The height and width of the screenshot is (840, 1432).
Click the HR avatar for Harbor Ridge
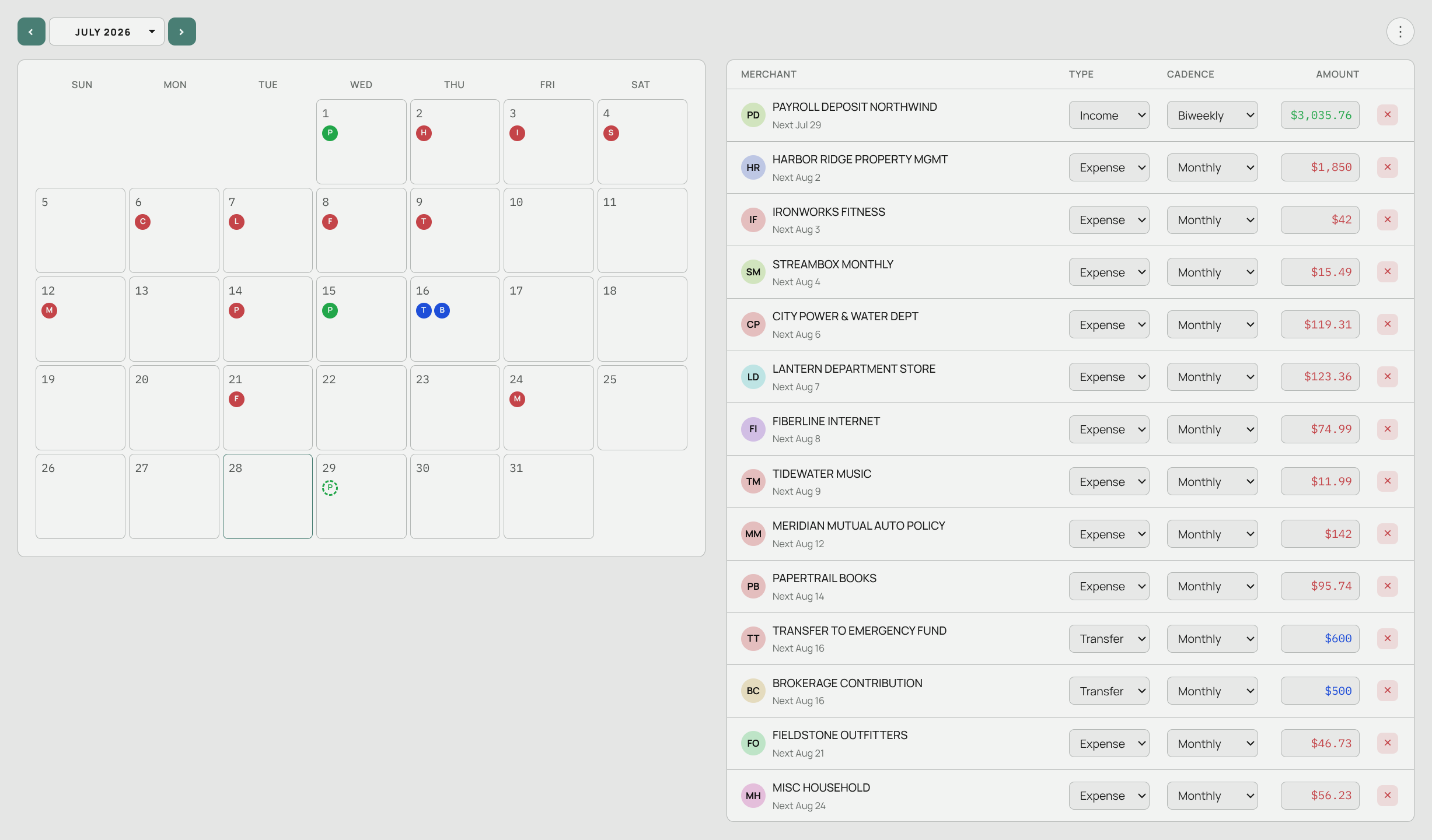[753, 167]
